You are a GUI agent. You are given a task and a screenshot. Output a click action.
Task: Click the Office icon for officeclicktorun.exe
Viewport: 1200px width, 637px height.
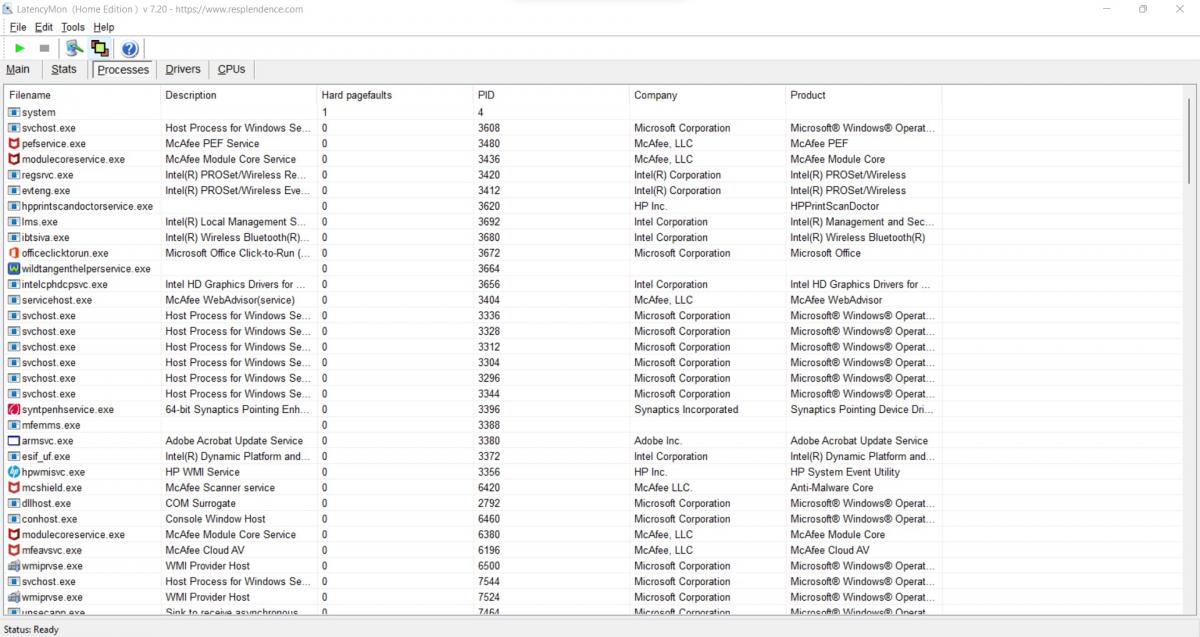point(14,253)
